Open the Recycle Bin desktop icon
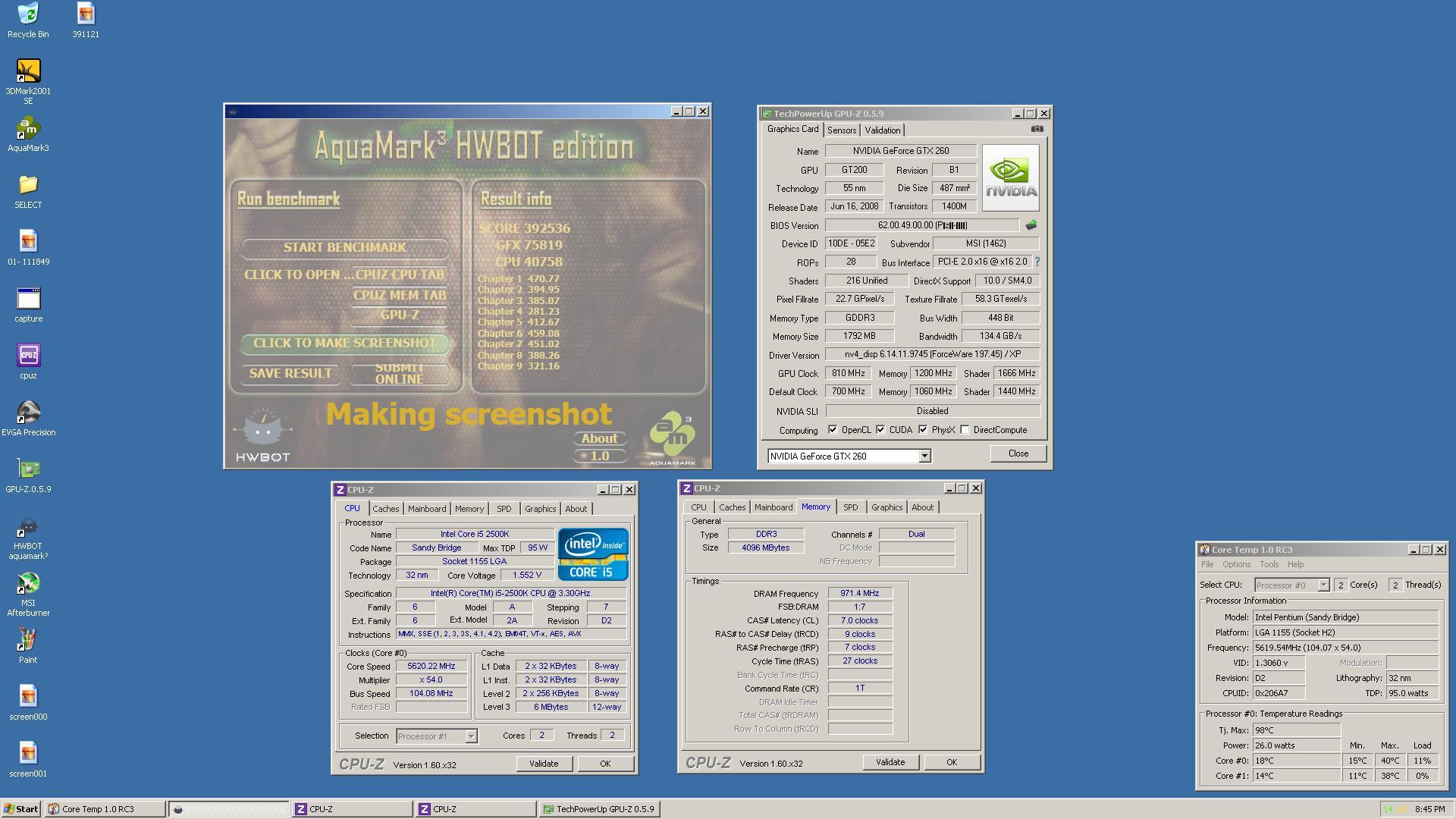This screenshot has width=1456, height=819. point(28,20)
